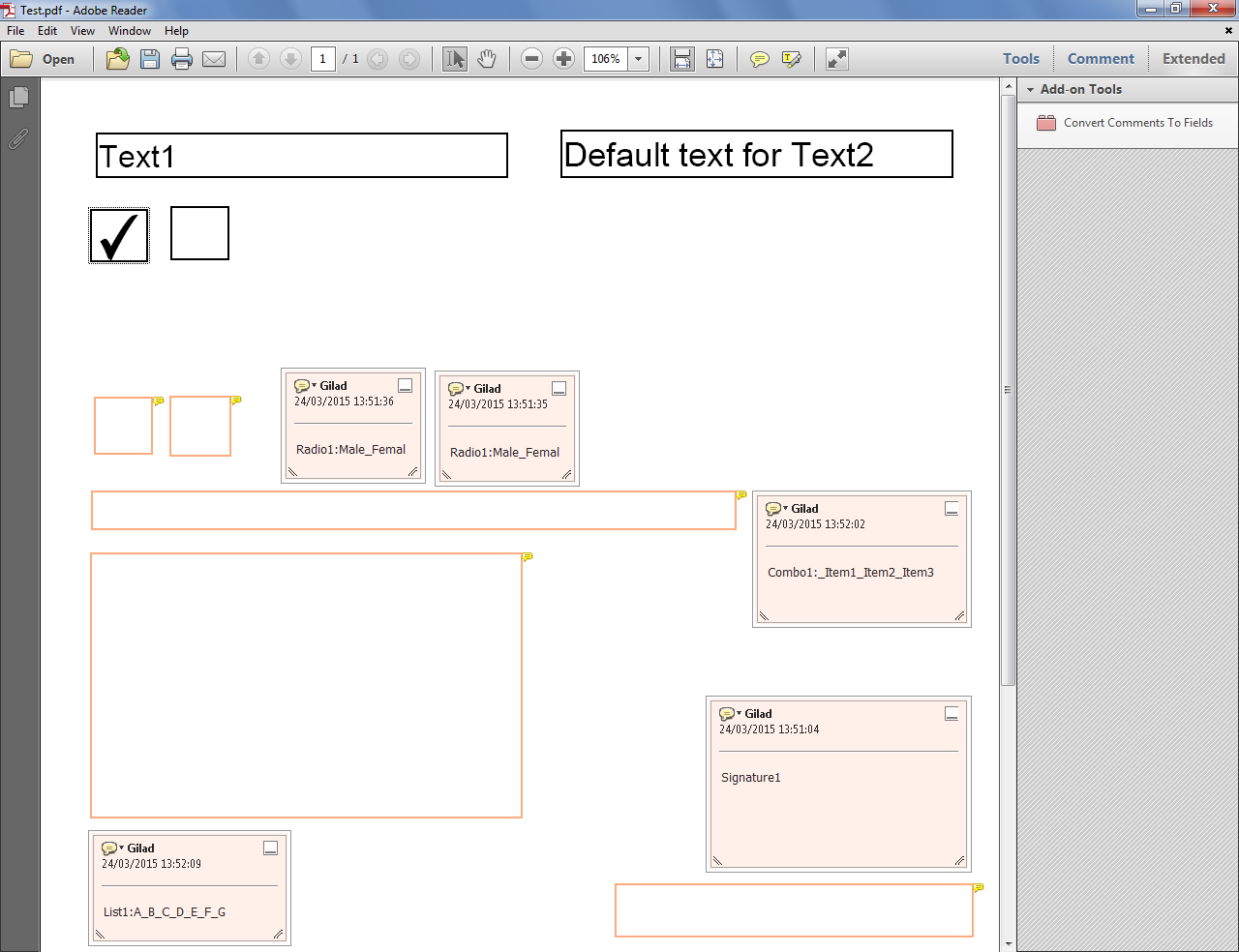
Task: Open the Edit menu
Action: tap(47, 31)
